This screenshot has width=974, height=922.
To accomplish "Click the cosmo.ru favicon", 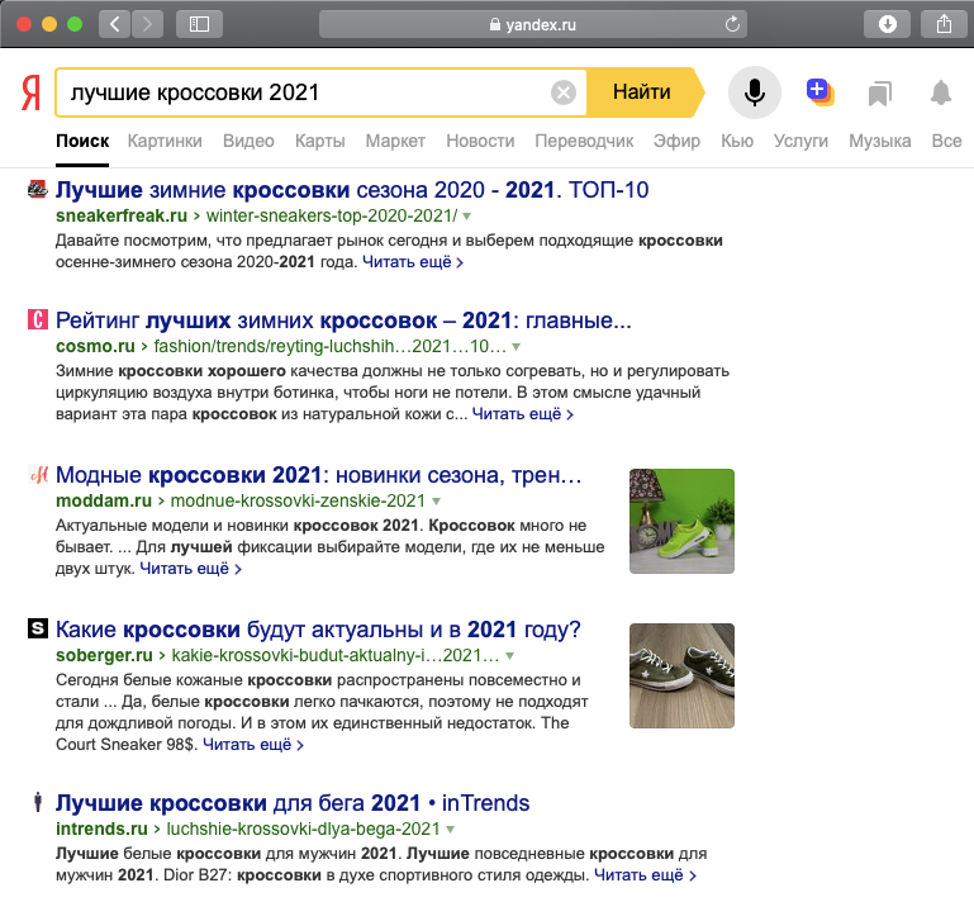I will coord(38,319).
